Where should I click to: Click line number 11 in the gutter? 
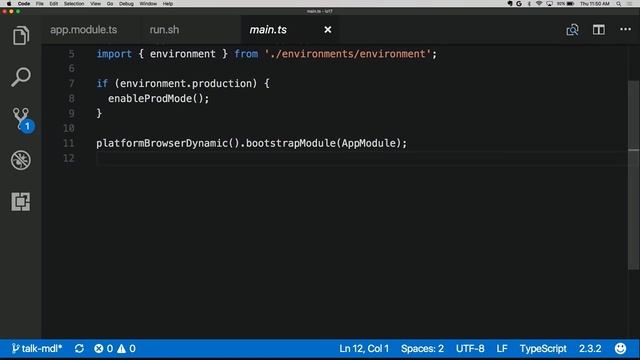click(69, 143)
